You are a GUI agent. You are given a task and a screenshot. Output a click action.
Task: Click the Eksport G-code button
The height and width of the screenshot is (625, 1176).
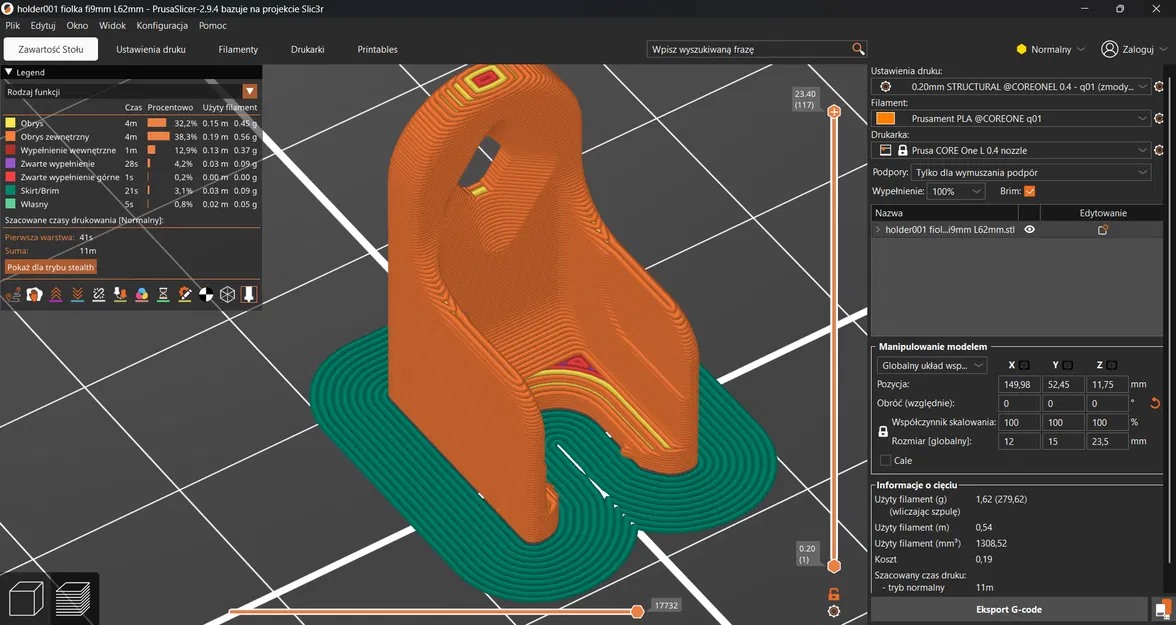point(1009,609)
